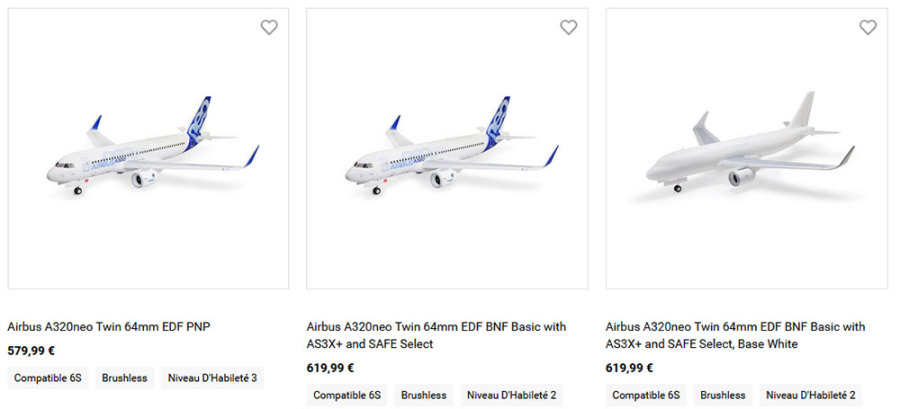Click Compatible 6S tag for the Base White model
Screen dimensions: 900x409
pyautogui.click(x=646, y=395)
